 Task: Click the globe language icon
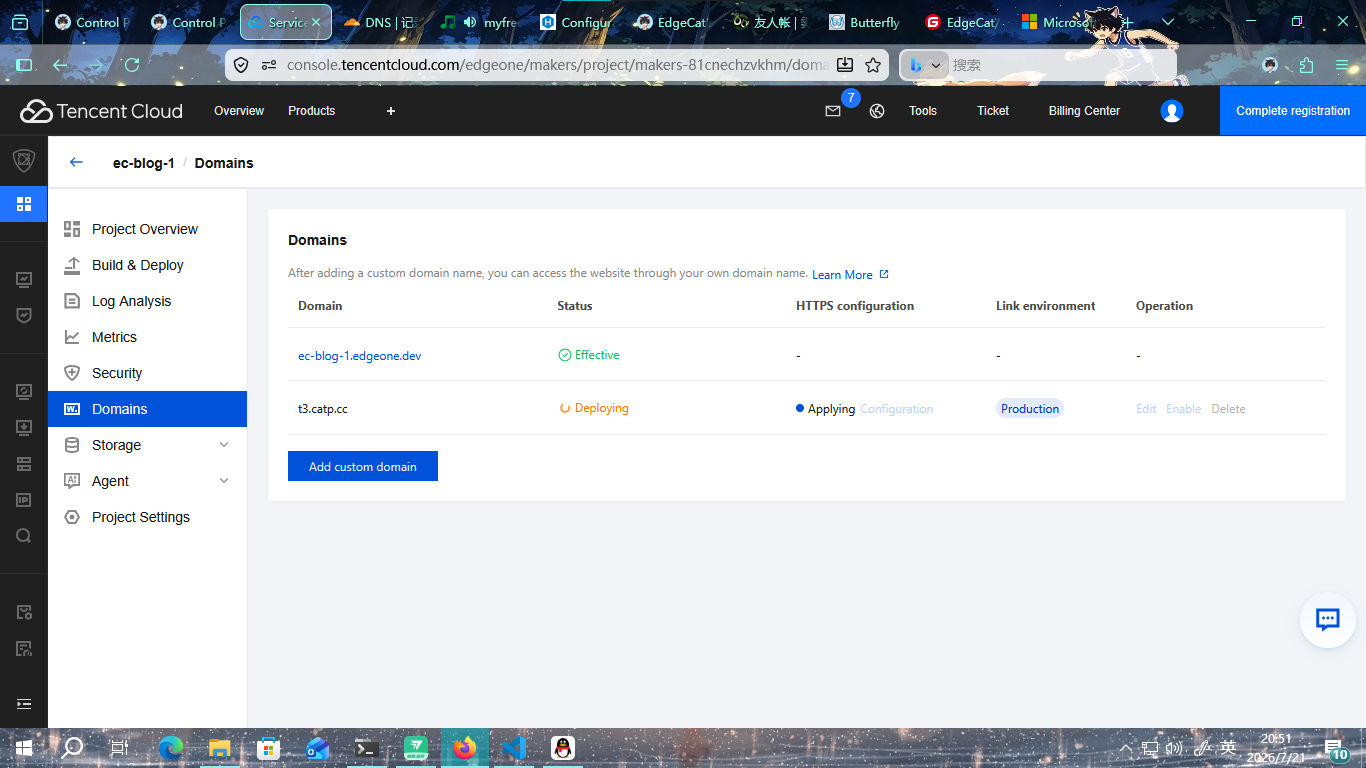coord(877,111)
